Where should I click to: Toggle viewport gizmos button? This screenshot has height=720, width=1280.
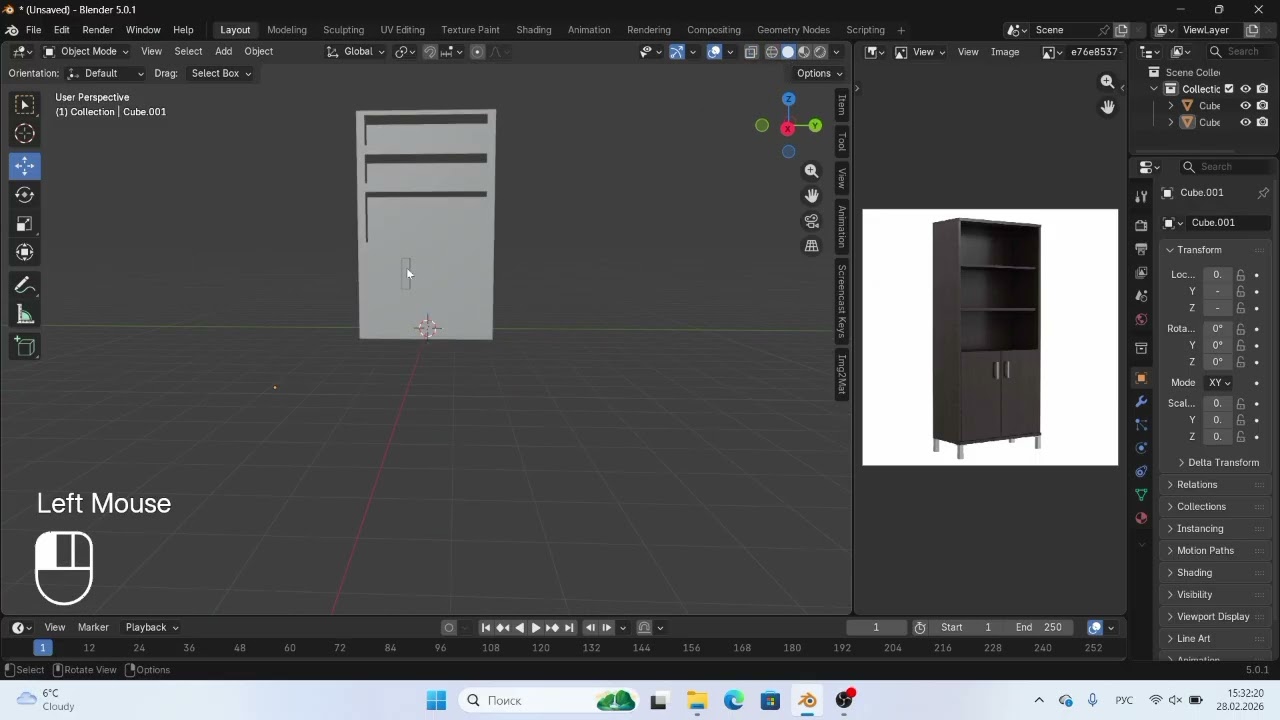tap(677, 52)
